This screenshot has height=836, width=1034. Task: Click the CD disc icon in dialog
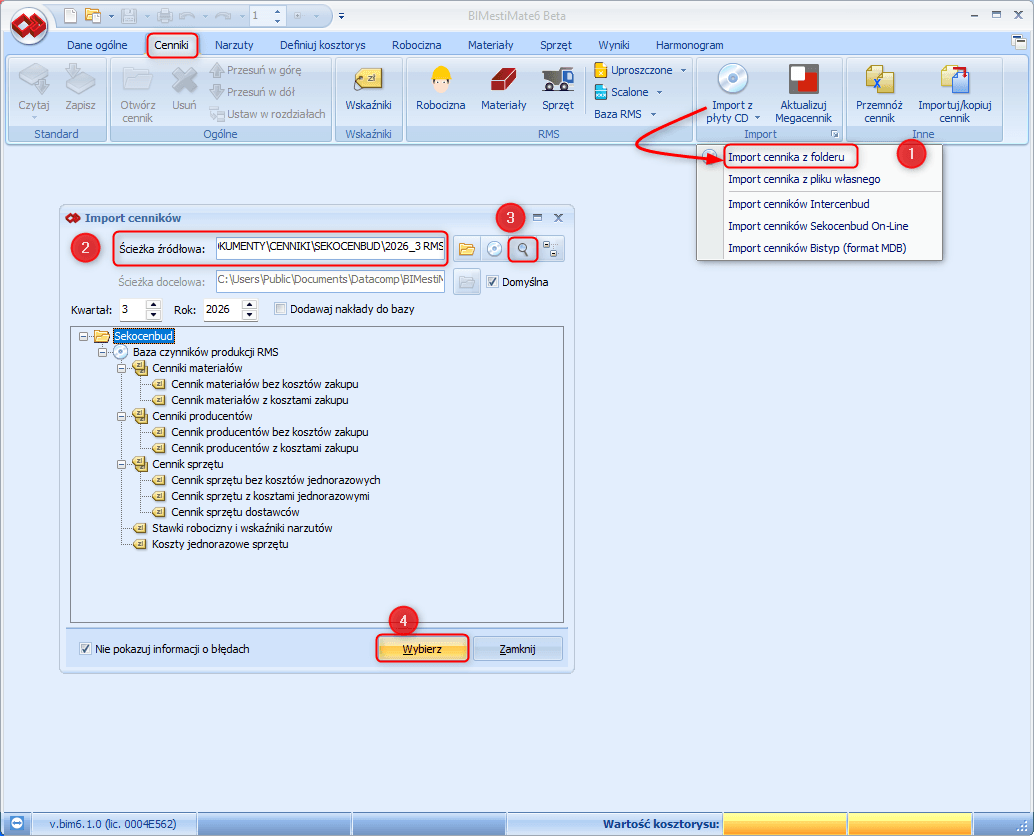pyautogui.click(x=495, y=249)
